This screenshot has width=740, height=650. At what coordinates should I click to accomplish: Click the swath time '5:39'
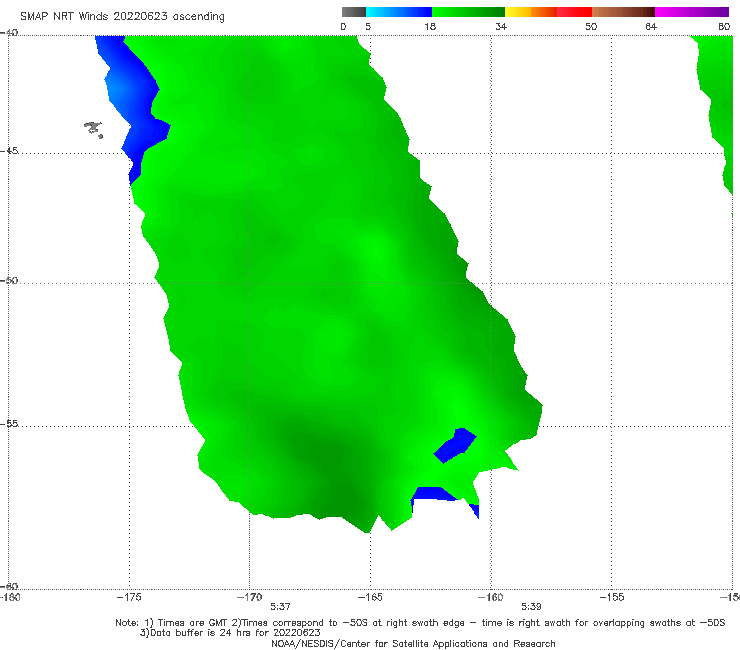point(531,607)
